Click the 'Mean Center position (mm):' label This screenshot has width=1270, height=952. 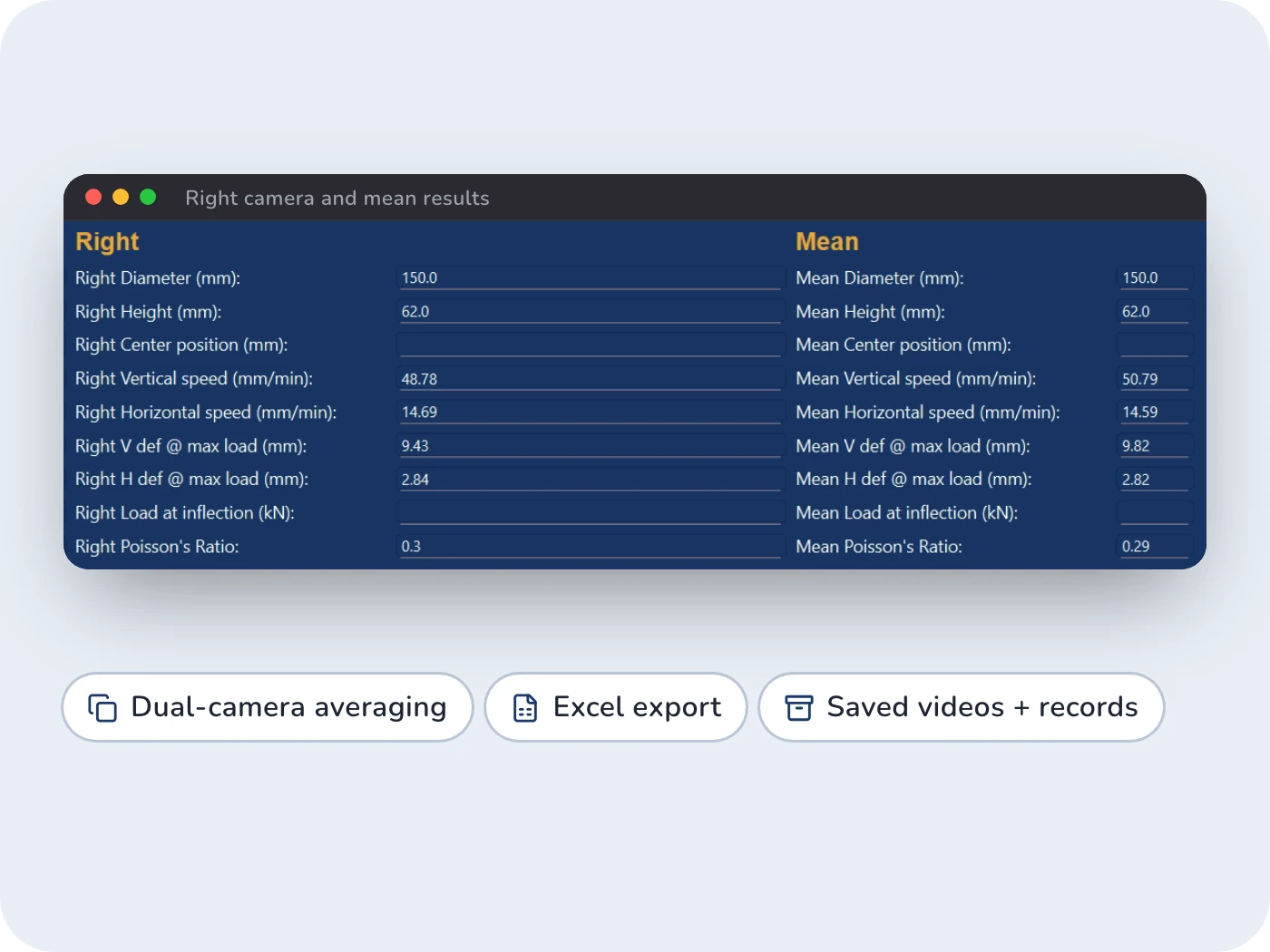[904, 345]
